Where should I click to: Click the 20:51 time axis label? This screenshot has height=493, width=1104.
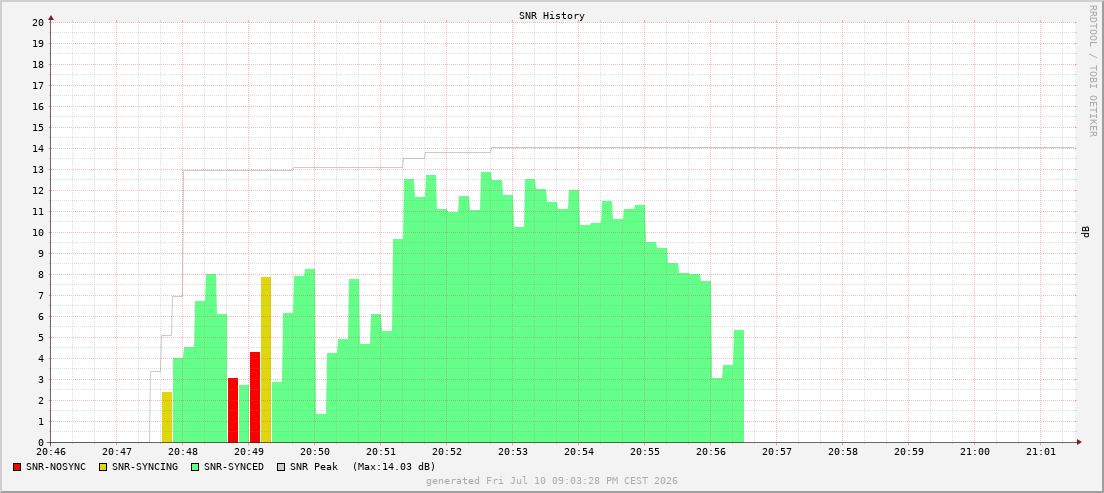(x=381, y=451)
